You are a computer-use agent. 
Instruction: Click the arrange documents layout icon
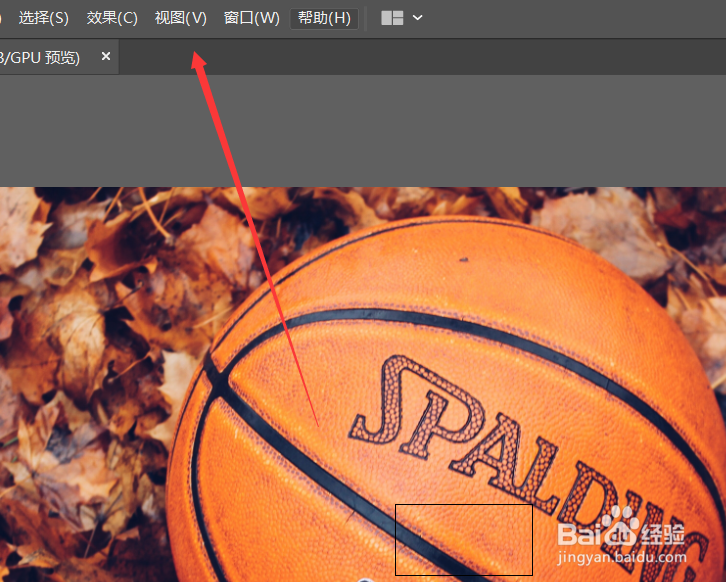(392, 18)
